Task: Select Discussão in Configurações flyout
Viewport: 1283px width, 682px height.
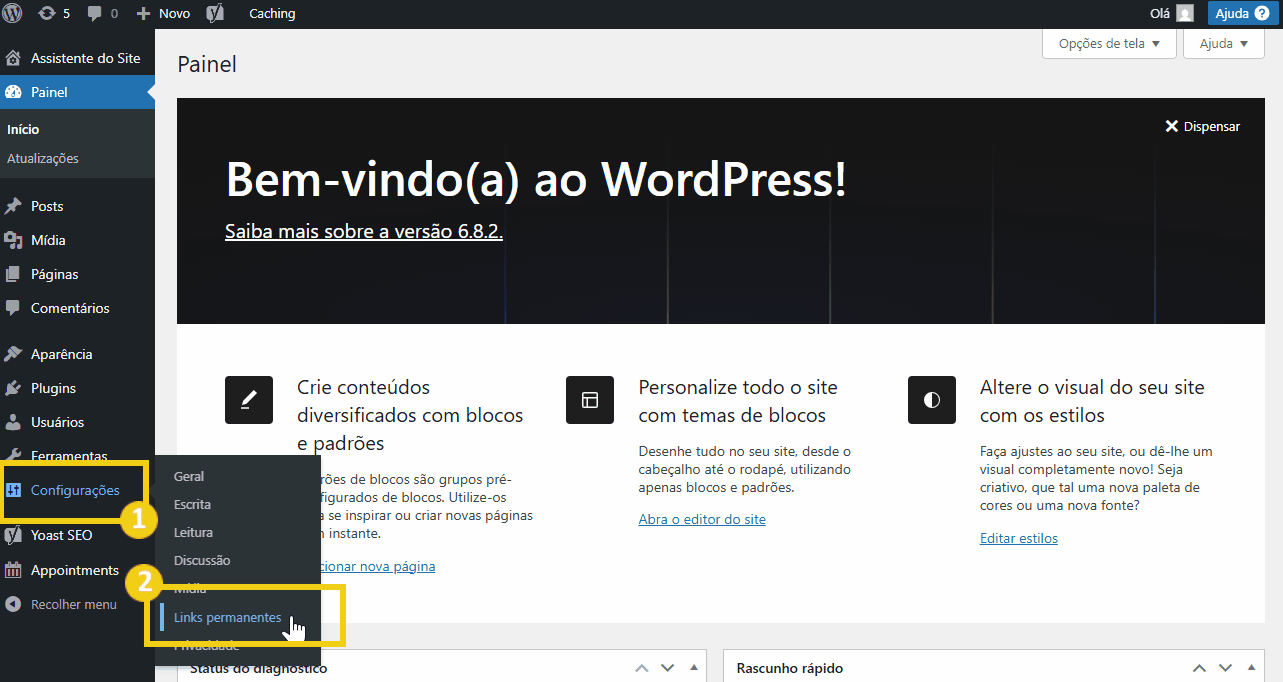Action: pyautogui.click(x=202, y=561)
